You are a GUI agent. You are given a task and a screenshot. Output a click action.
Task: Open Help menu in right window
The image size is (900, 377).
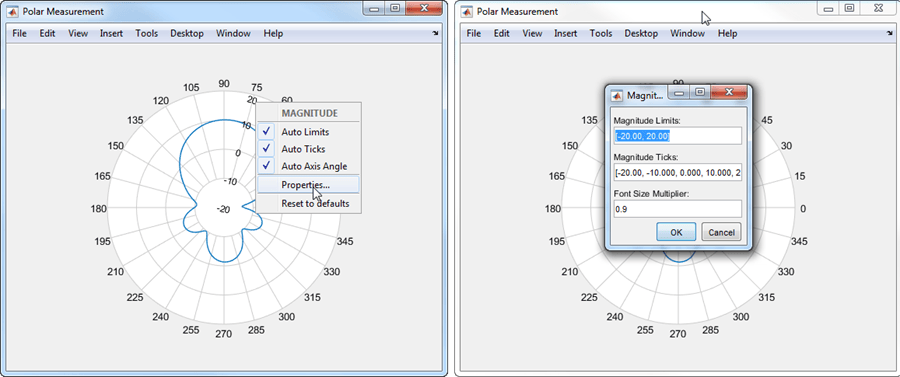[x=727, y=33]
